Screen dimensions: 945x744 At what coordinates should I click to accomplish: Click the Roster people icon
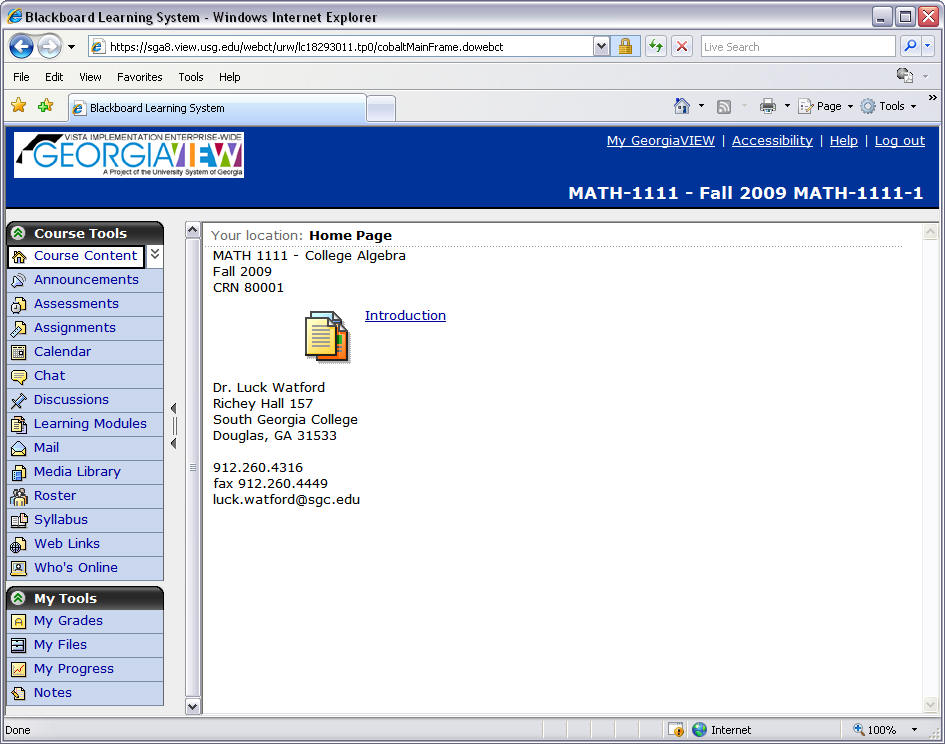tap(19, 496)
